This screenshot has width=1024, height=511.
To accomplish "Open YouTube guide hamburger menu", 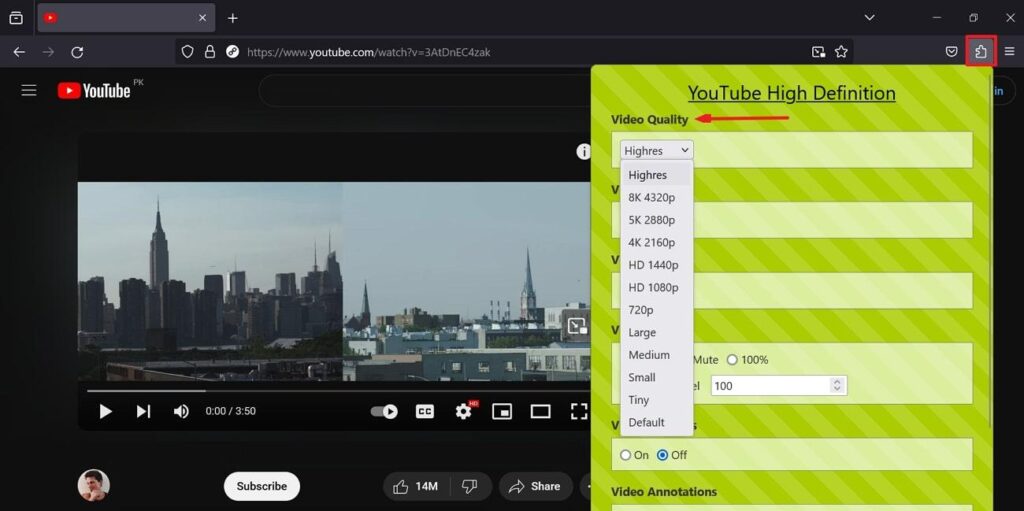I will (29, 90).
